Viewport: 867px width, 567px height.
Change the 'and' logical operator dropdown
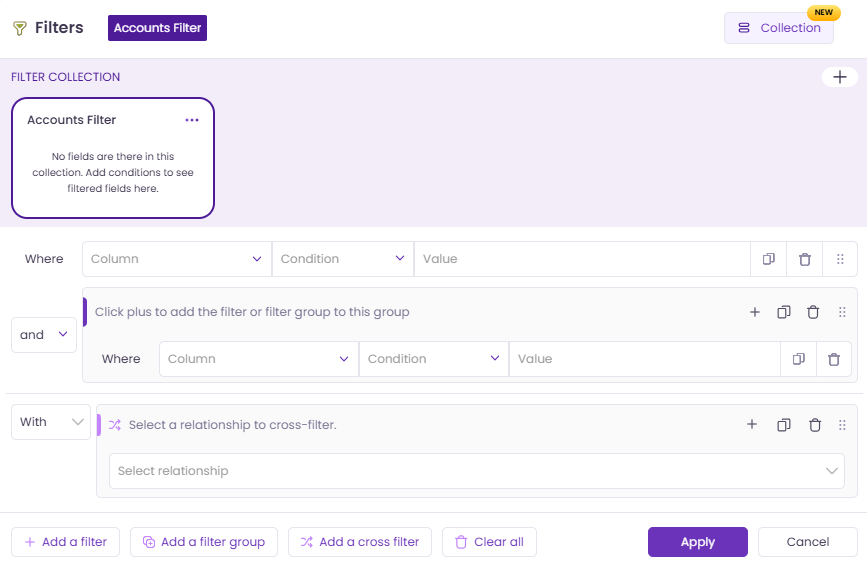click(x=44, y=335)
